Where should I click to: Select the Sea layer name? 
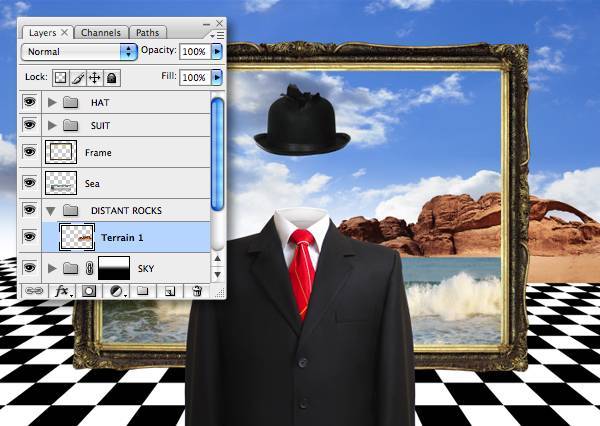[92, 184]
